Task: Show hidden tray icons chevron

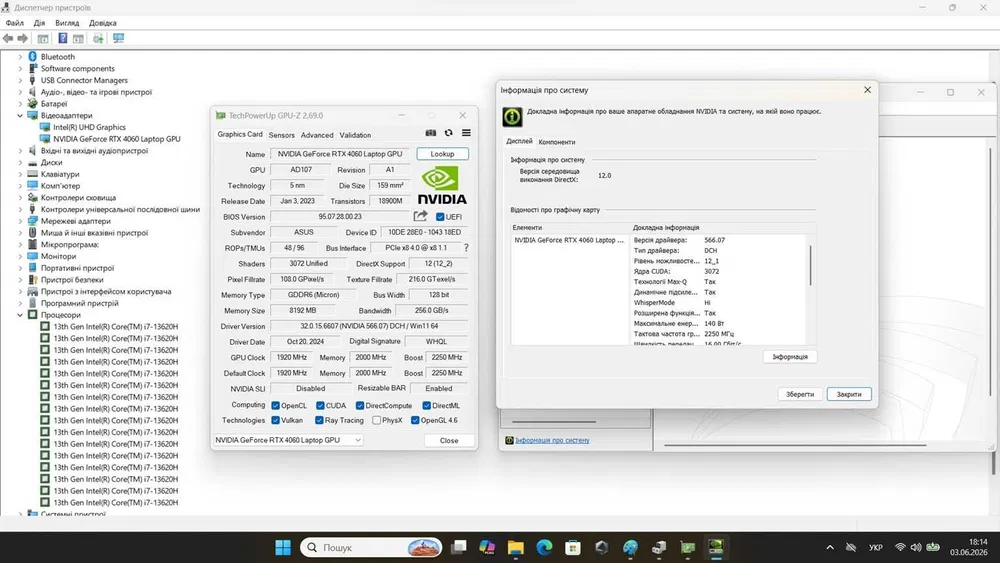Action: tap(830, 547)
